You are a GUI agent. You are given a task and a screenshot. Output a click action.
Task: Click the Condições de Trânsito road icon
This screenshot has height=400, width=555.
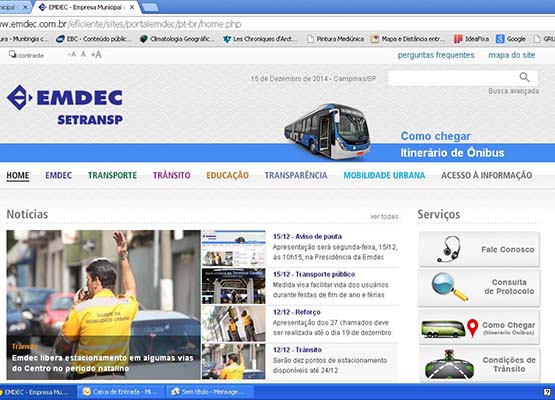[x=449, y=365]
